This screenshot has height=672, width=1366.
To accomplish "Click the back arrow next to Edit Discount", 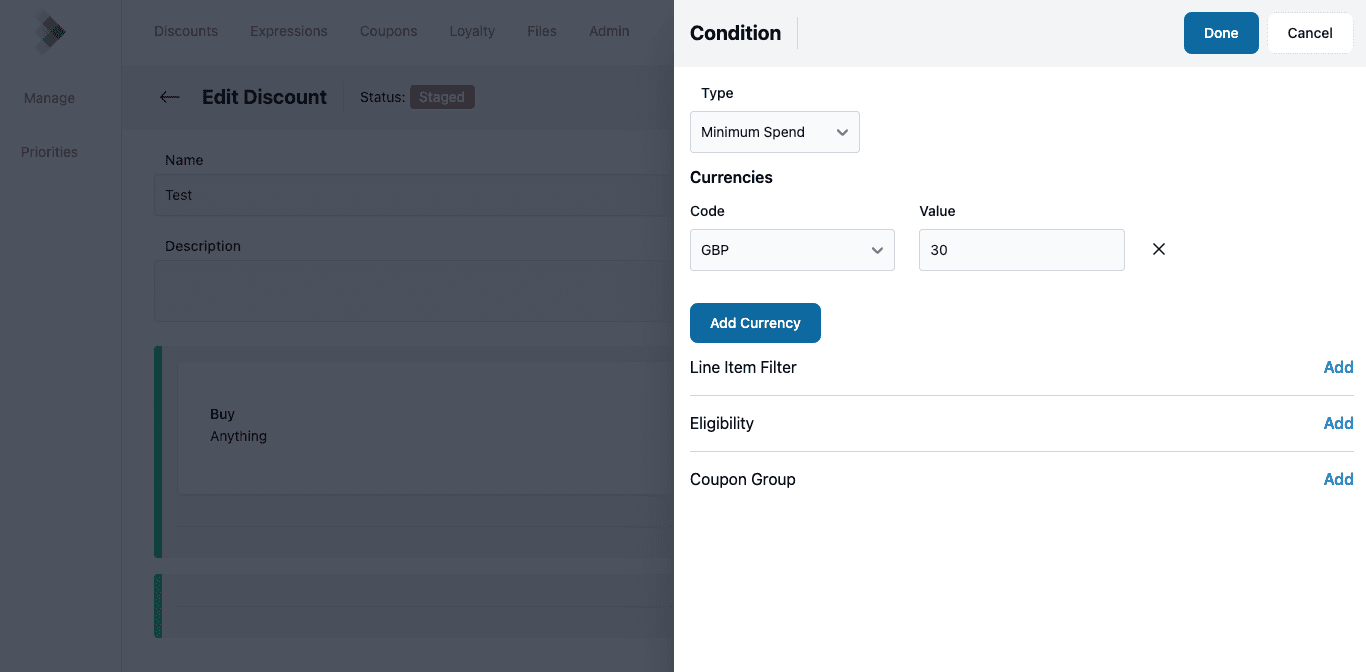I will coord(169,97).
